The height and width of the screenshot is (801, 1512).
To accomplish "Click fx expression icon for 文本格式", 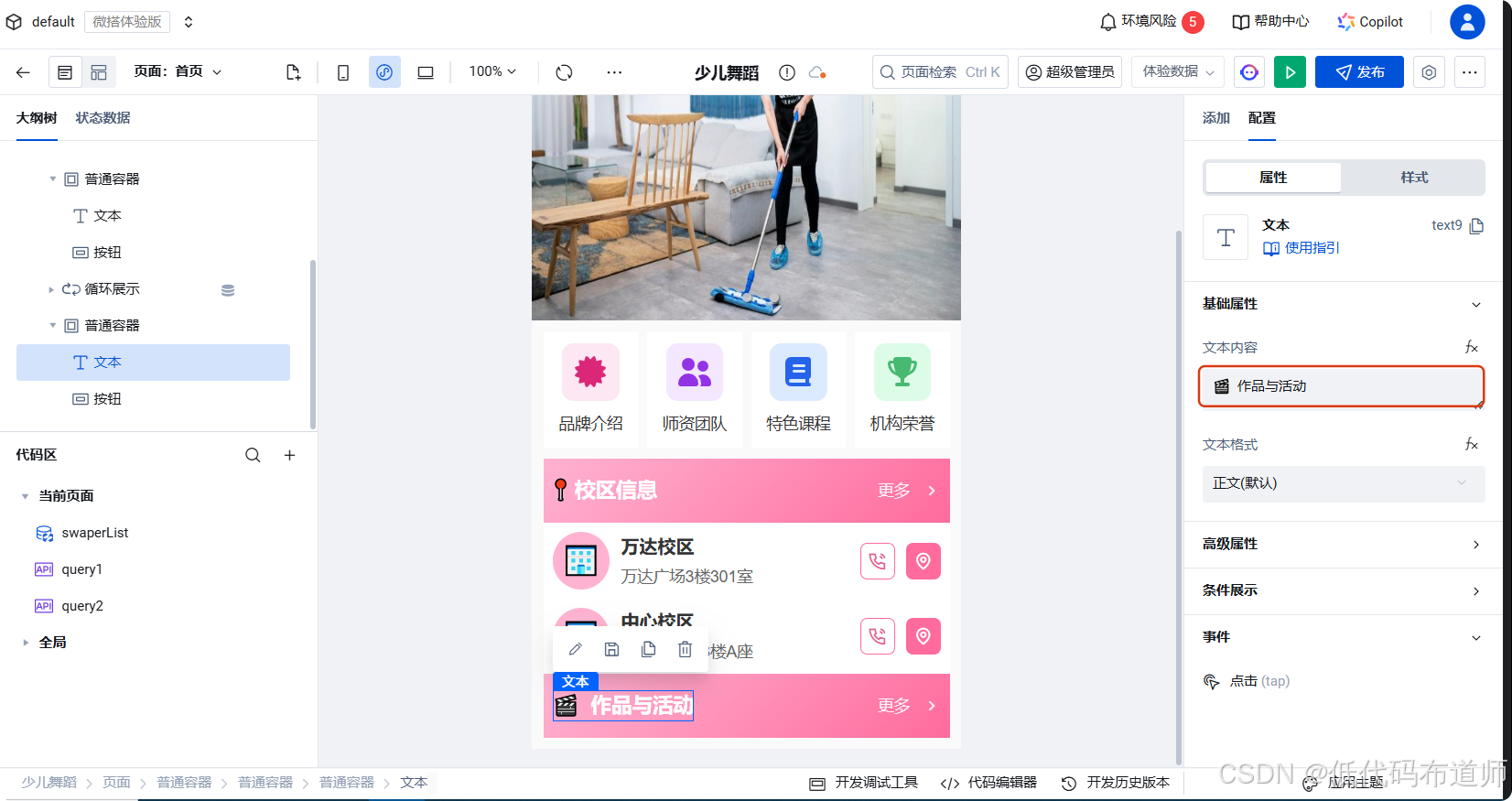I will coord(1471,444).
